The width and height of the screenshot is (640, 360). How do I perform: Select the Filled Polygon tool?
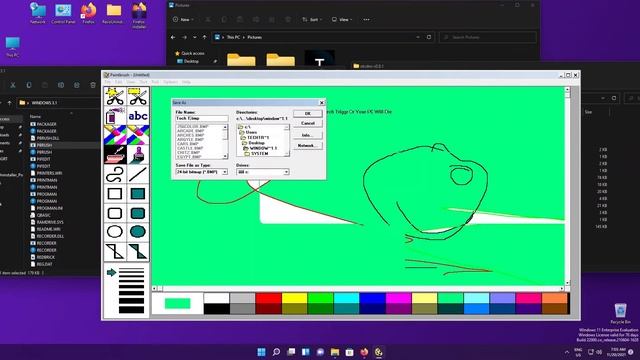click(138, 251)
